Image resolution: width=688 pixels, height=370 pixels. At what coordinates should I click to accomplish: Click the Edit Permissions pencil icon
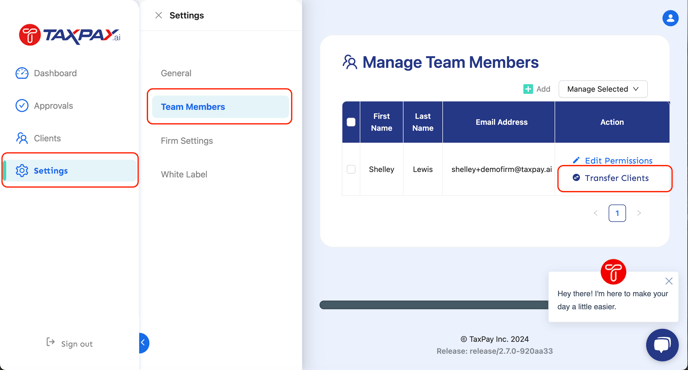click(576, 160)
